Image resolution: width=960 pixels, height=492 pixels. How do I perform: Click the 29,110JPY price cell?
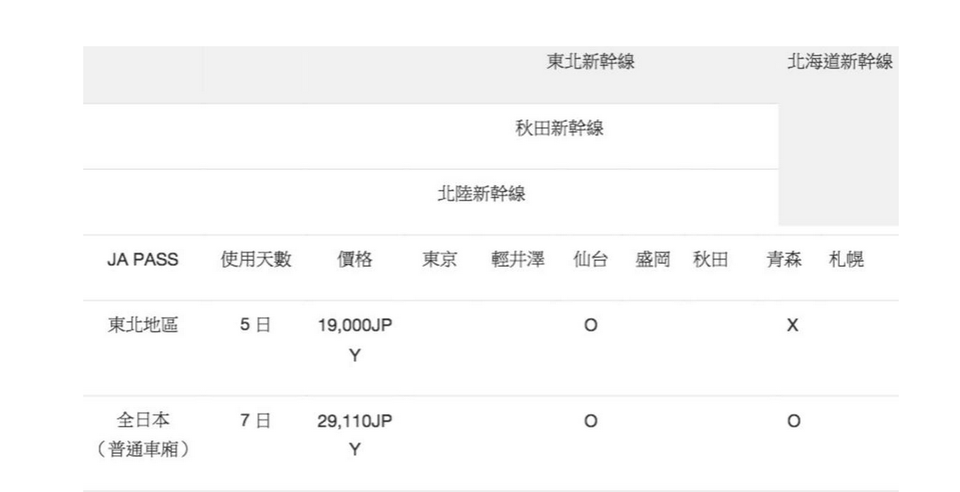(x=354, y=436)
